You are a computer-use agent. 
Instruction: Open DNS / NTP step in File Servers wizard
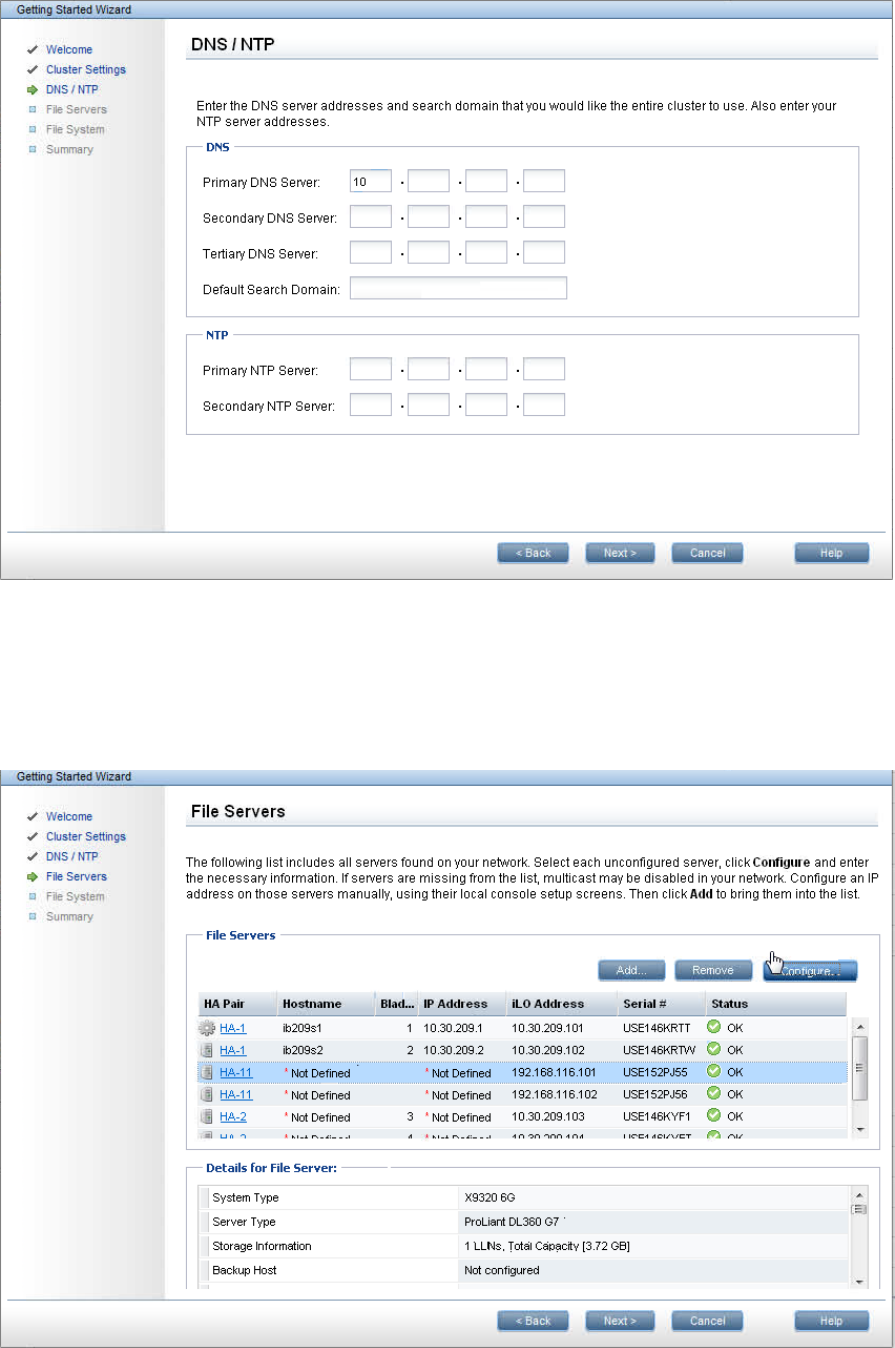(x=72, y=856)
